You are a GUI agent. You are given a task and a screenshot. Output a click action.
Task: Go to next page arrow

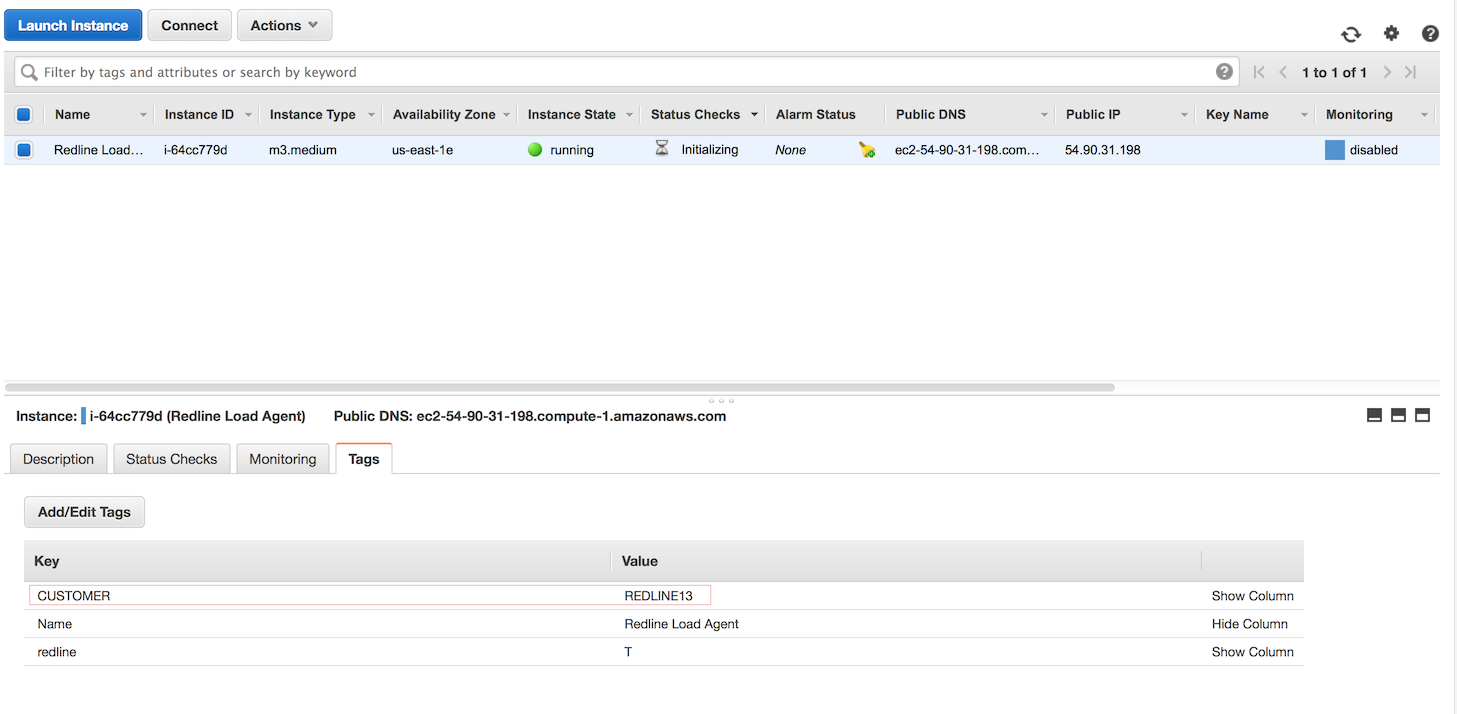point(1387,72)
